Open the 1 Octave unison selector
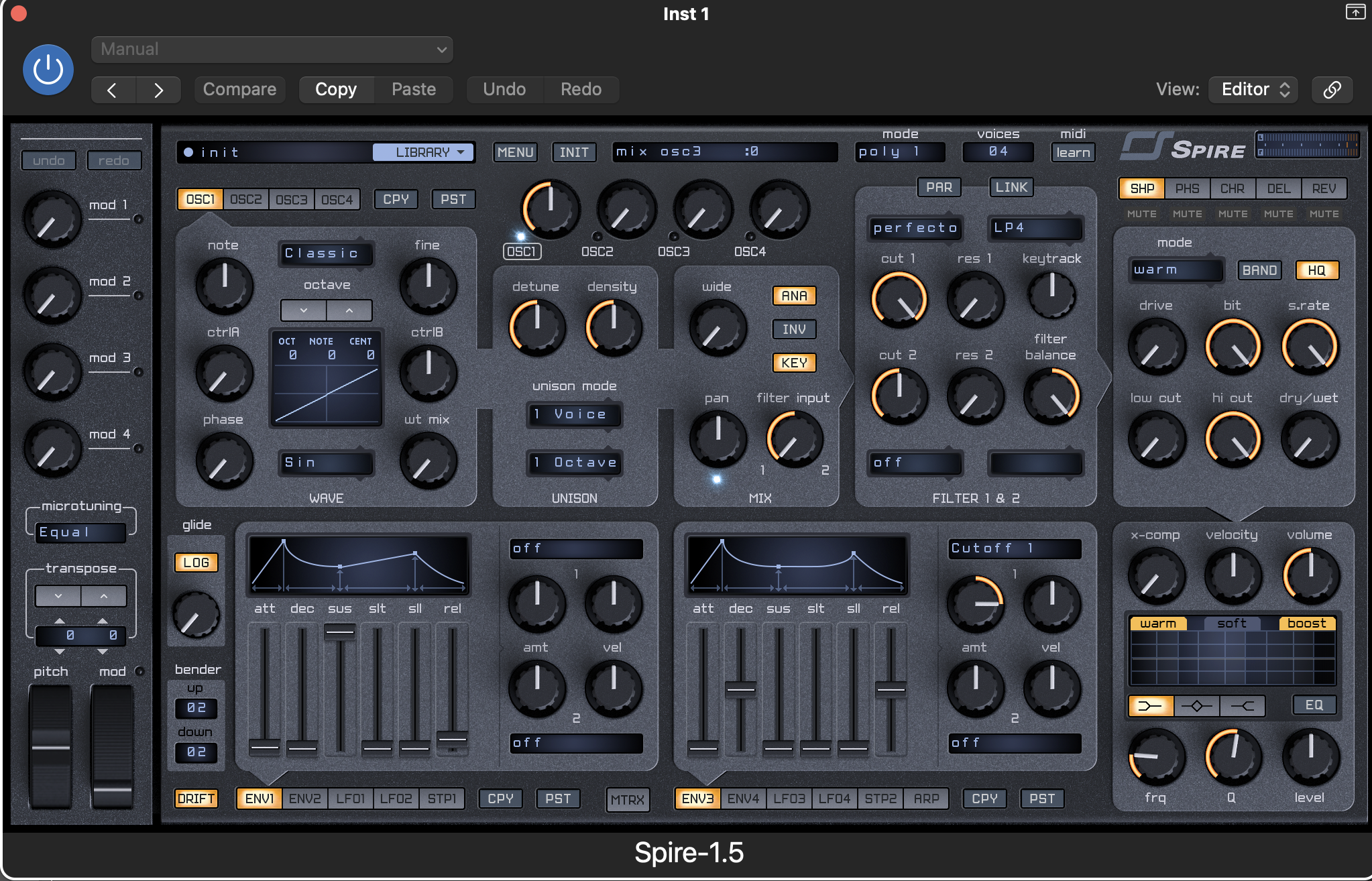Image resolution: width=1372 pixels, height=881 pixels. point(575,463)
